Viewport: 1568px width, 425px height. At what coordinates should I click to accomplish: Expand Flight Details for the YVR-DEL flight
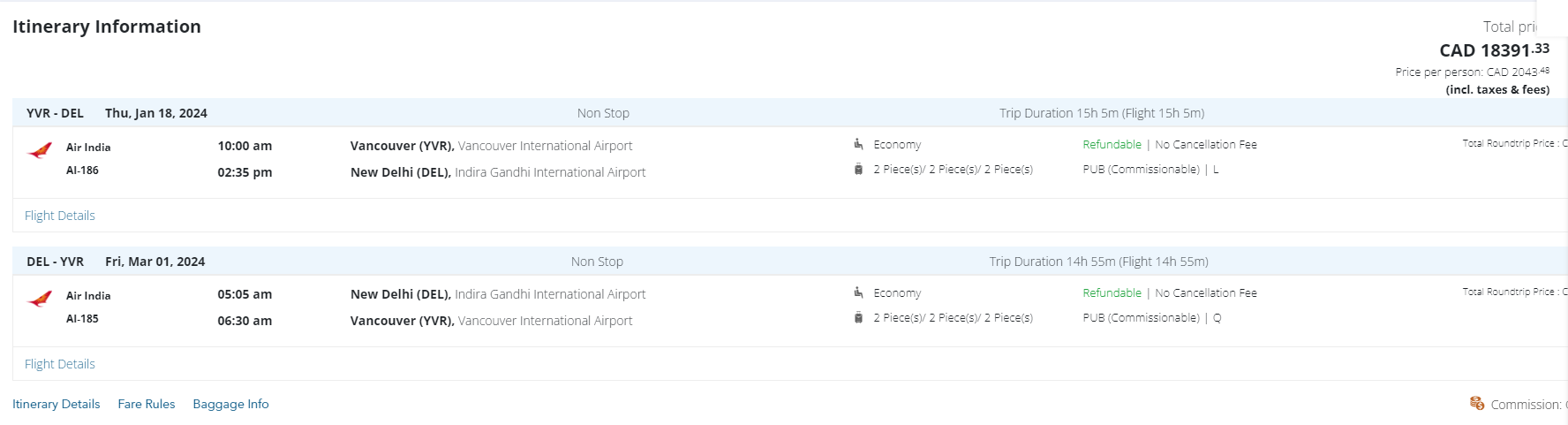coord(60,216)
